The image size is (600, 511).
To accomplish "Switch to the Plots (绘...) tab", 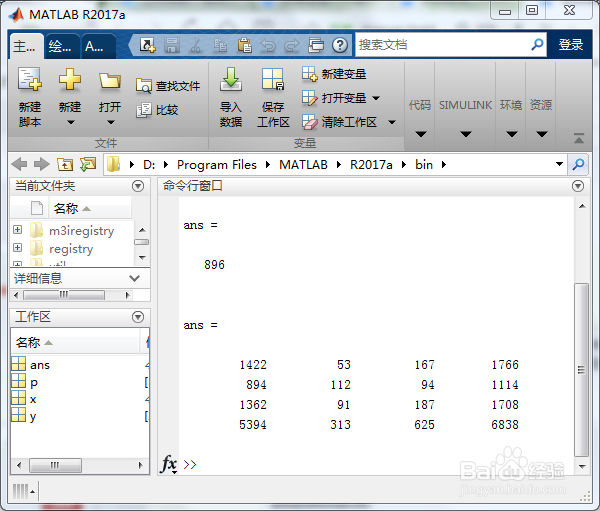I will [62, 46].
